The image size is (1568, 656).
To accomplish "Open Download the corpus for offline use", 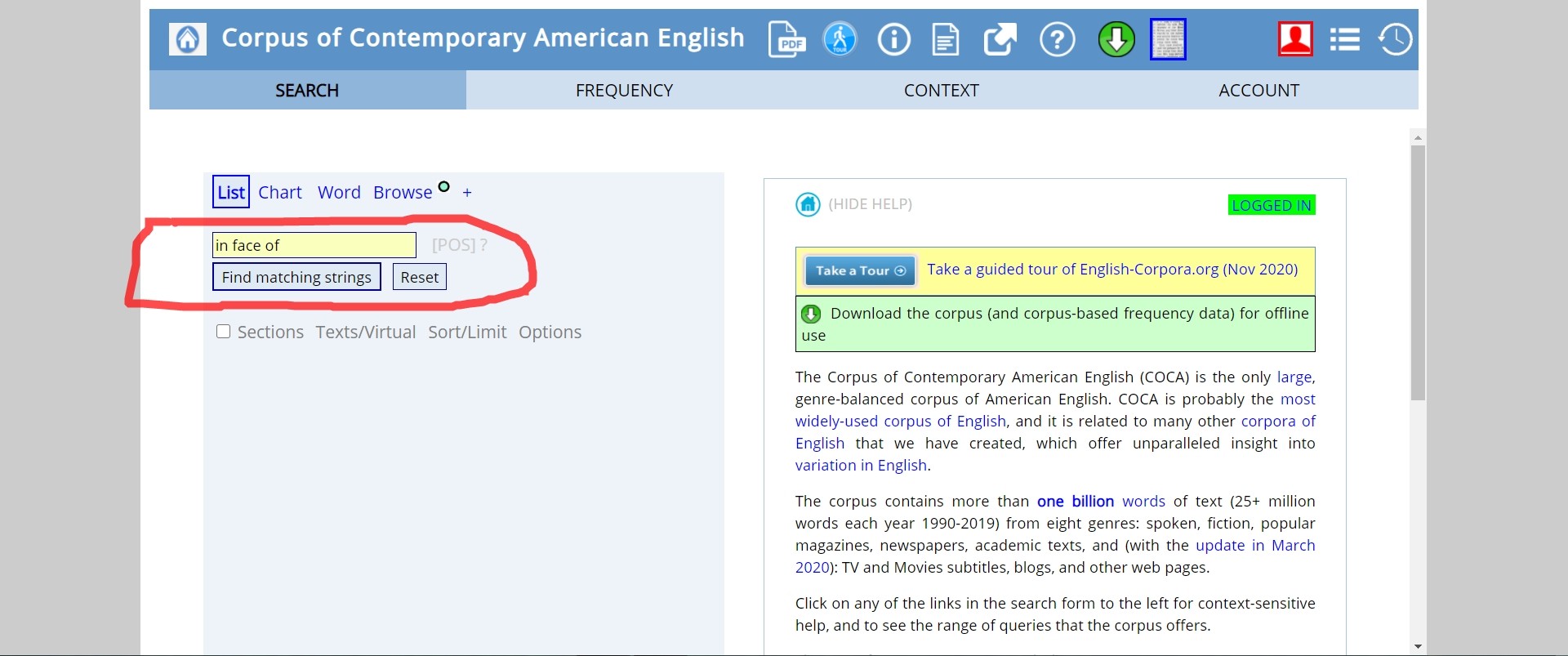I will (1055, 324).
